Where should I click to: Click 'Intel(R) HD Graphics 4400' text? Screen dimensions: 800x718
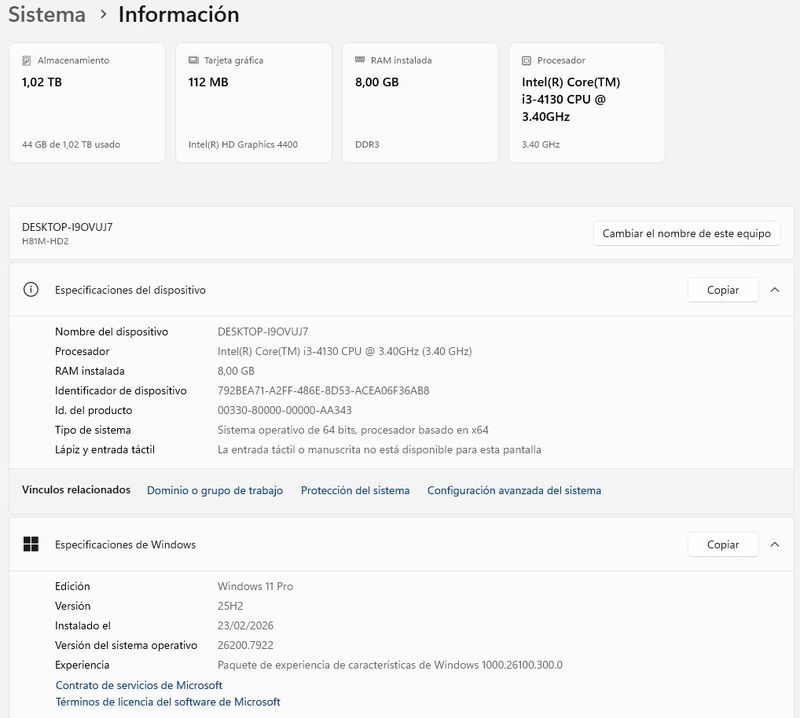(243, 144)
